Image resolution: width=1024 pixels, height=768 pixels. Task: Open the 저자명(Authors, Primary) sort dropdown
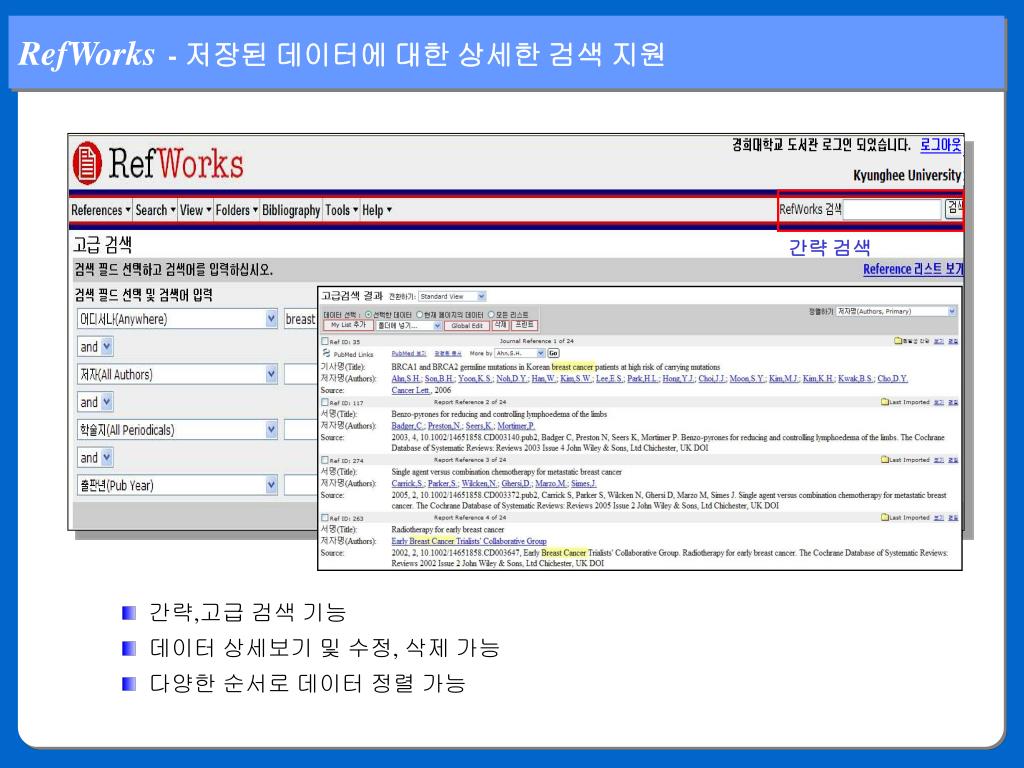click(896, 312)
